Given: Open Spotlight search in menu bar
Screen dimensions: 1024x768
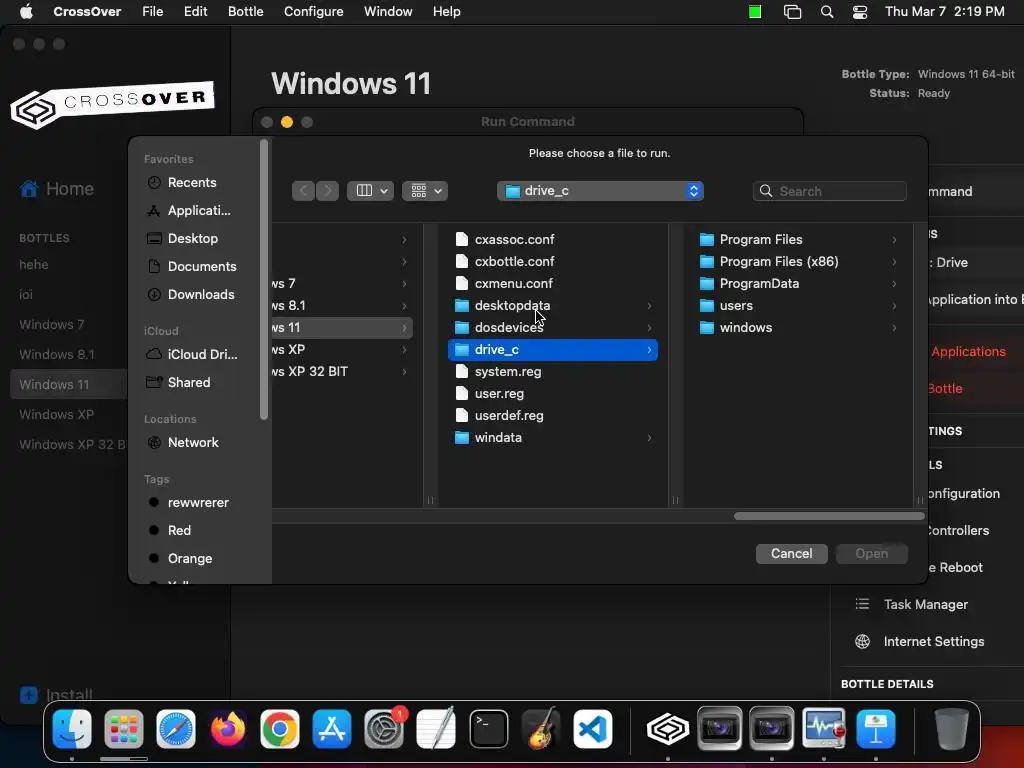Looking at the screenshot, I should 827,12.
